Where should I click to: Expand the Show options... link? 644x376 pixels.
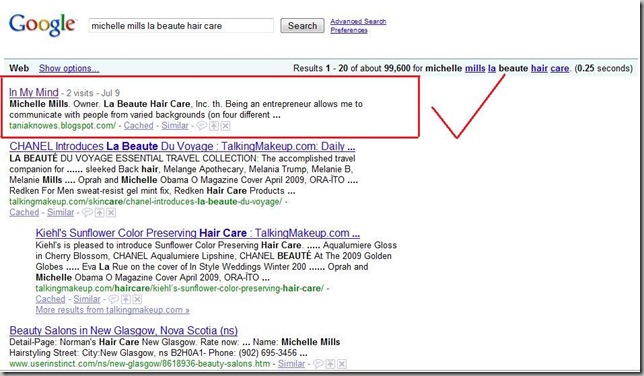pyautogui.click(x=69, y=68)
